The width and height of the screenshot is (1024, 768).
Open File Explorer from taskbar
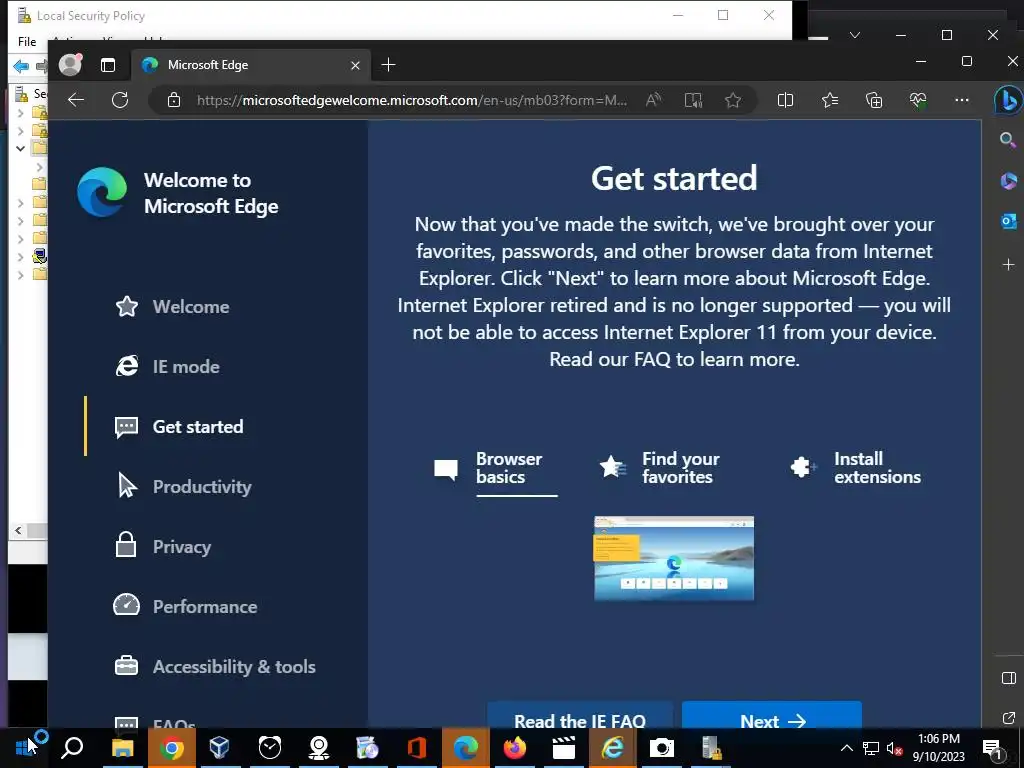(122, 747)
